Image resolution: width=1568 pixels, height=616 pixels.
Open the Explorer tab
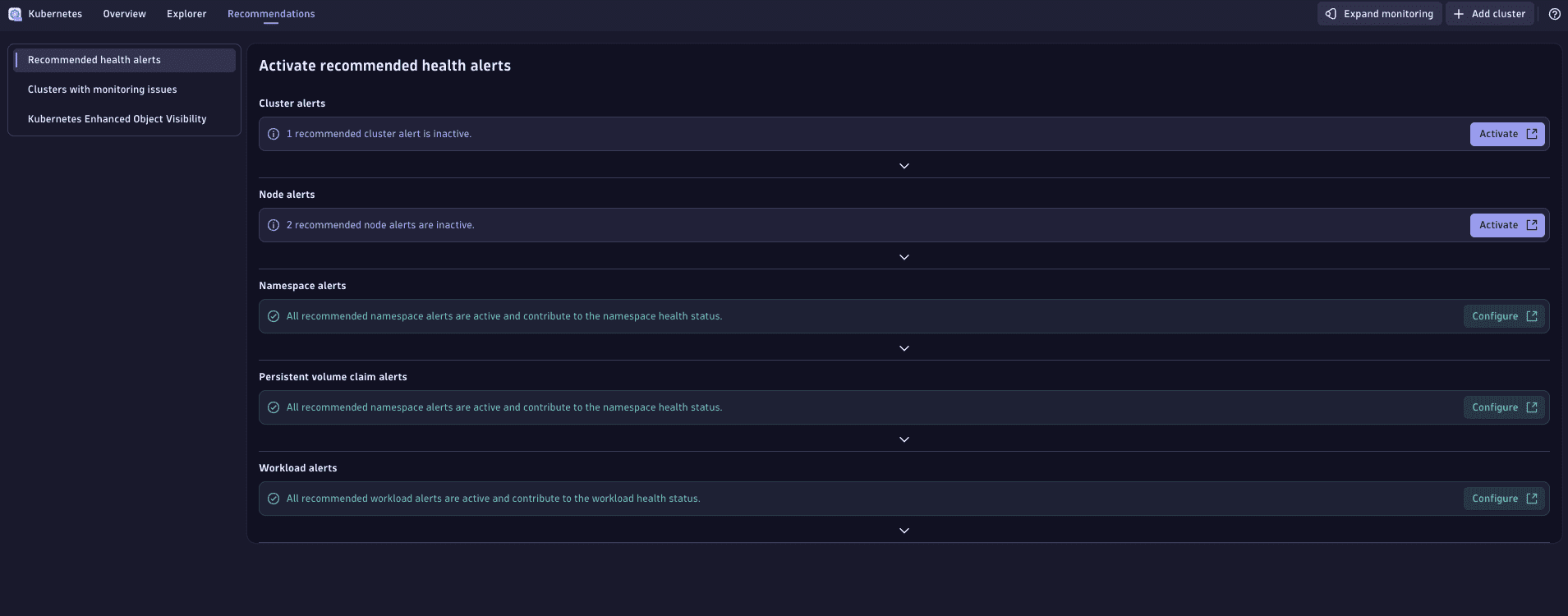pos(186,14)
